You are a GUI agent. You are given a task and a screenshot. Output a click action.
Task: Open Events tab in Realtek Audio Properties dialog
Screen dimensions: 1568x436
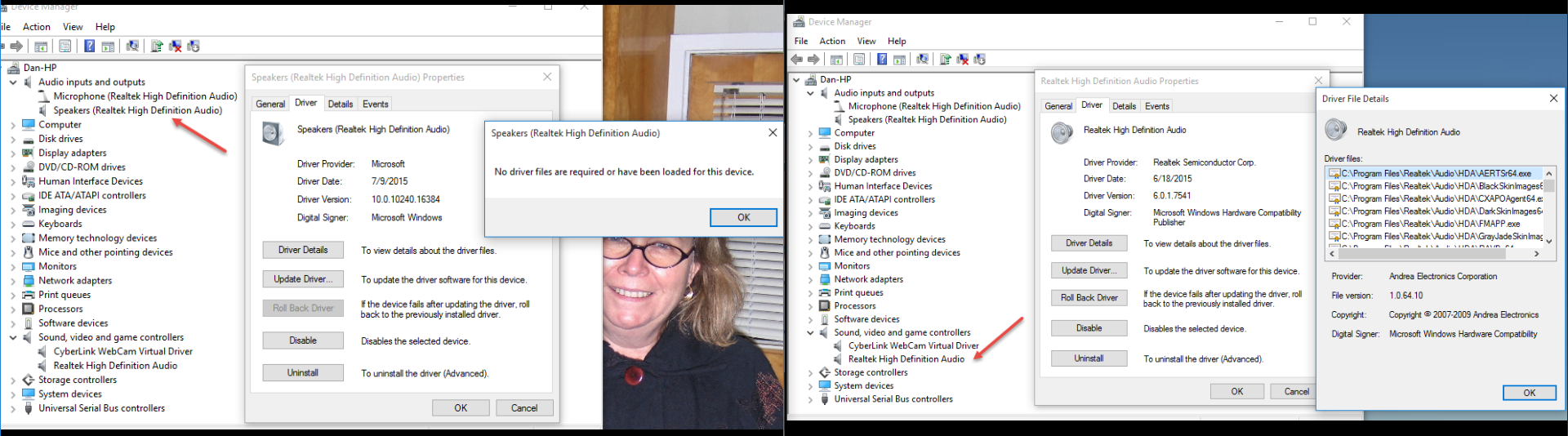coord(1156,106)
